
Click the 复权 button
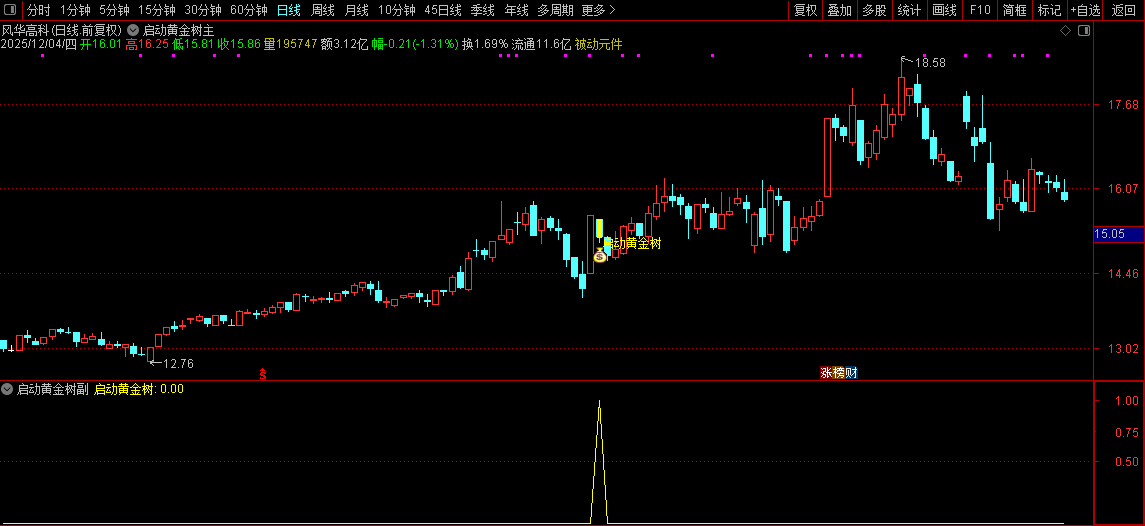[x=805, y=10]
